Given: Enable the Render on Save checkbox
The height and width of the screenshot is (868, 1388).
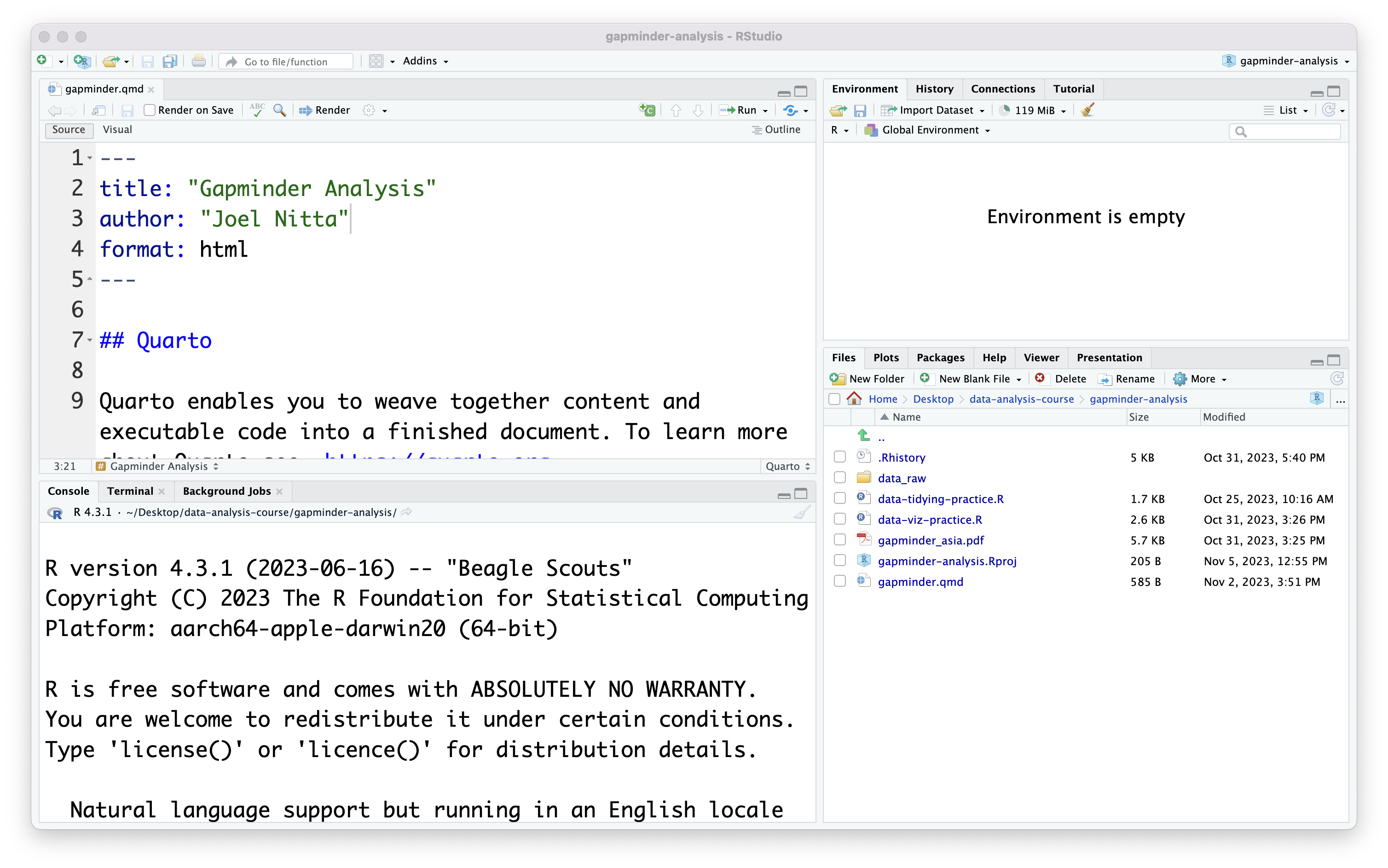Looking at the screenshot, I should (150, 110).
